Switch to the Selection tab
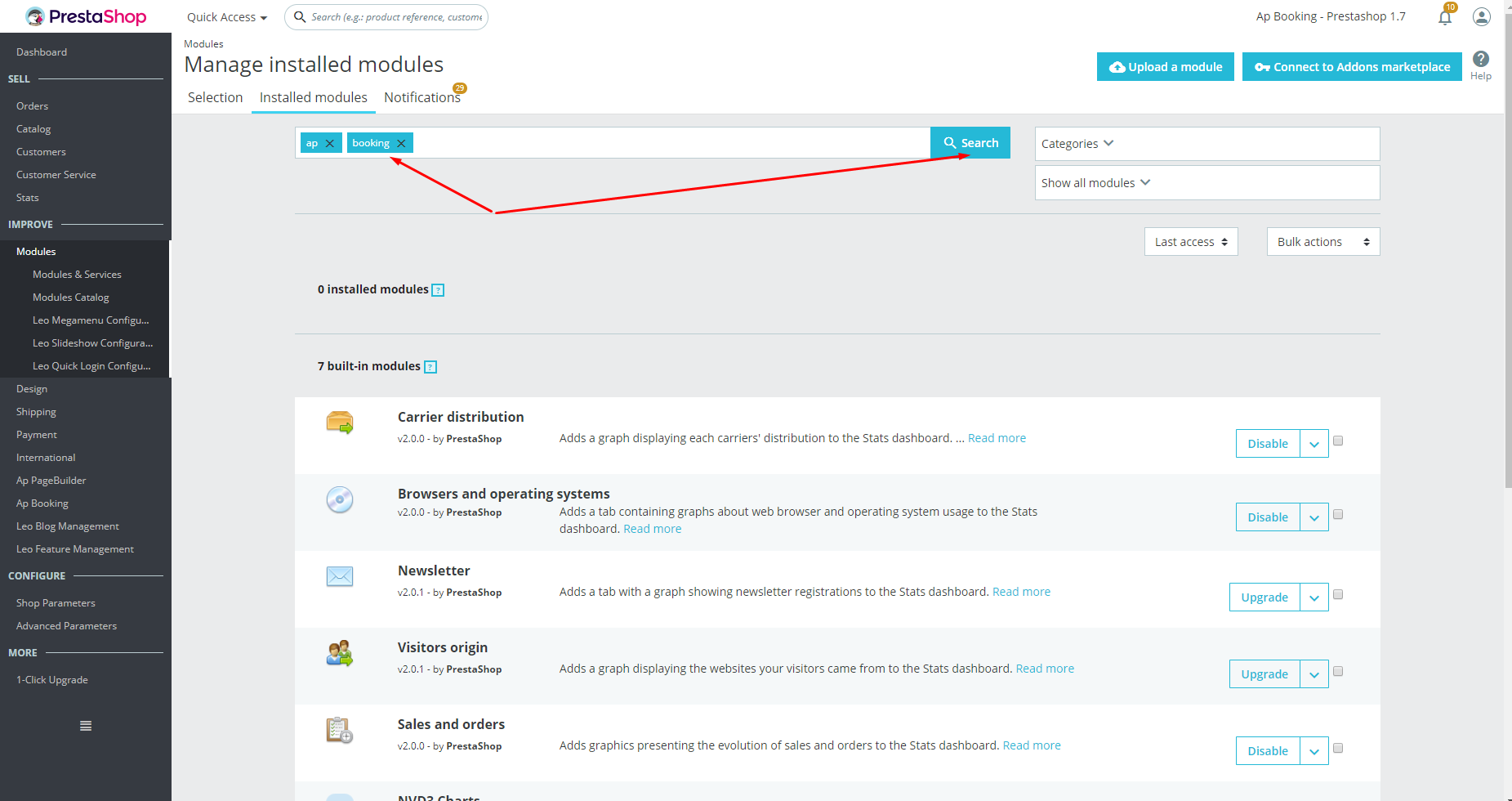 click(215, 97)
